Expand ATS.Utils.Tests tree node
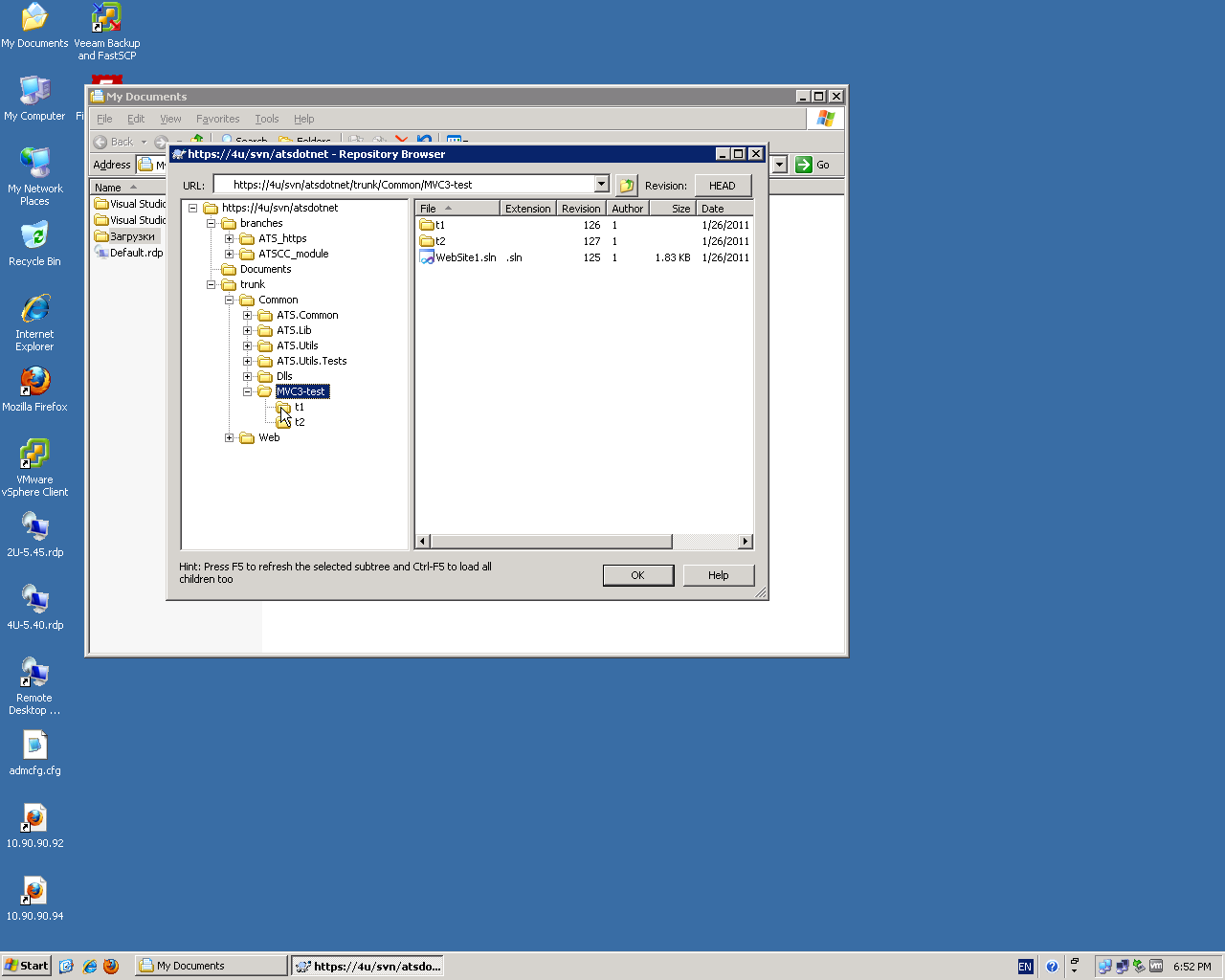The width and height of the screenshot is (1225, 980). click(247, 361)
